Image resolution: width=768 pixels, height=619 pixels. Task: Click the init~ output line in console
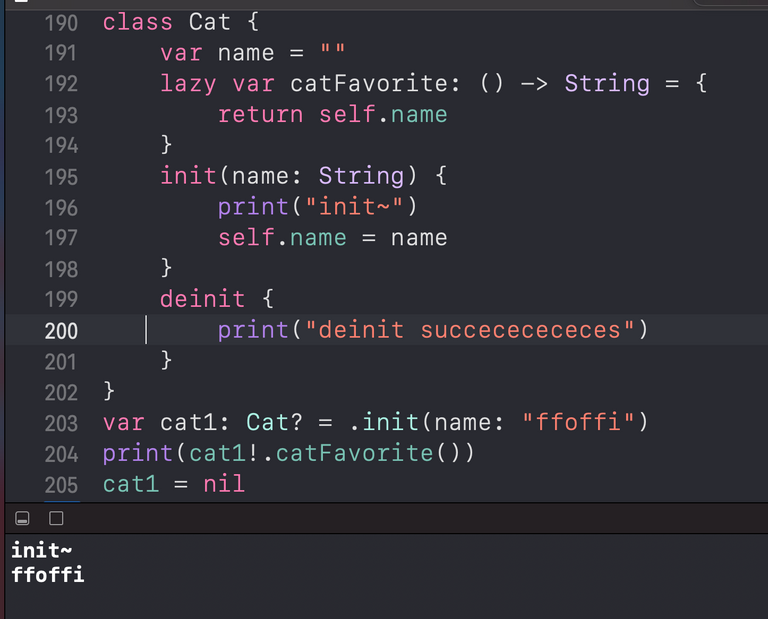click(42, 550)
